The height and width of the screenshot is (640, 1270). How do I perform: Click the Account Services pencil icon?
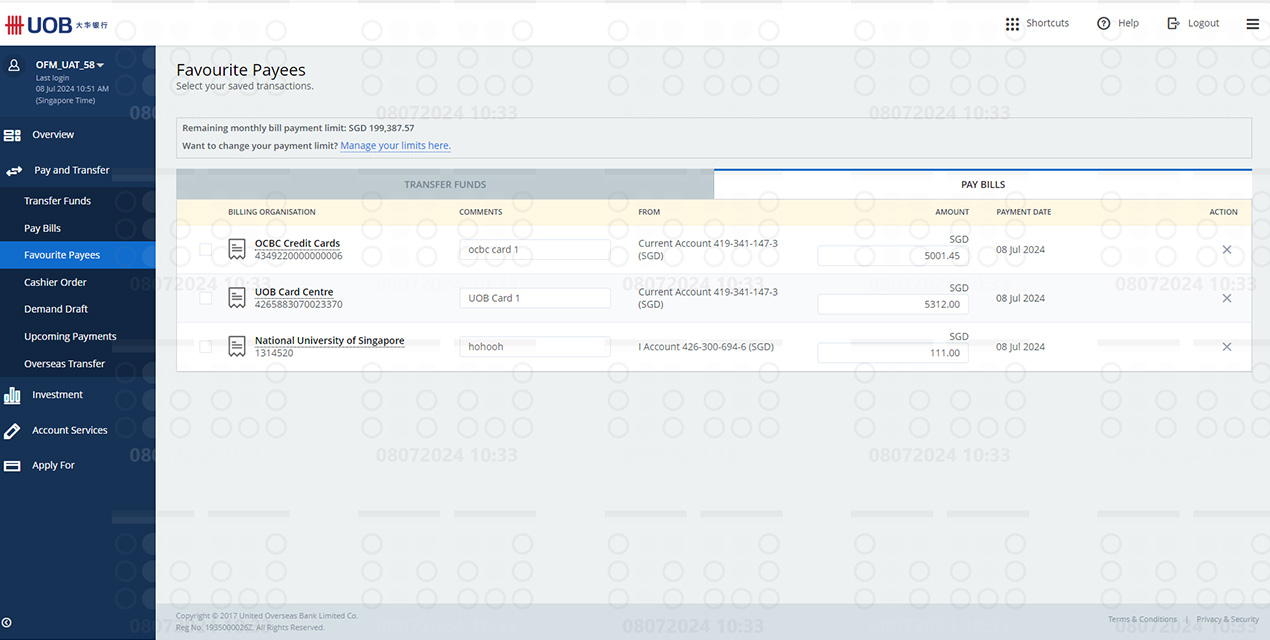coord(12,431)
